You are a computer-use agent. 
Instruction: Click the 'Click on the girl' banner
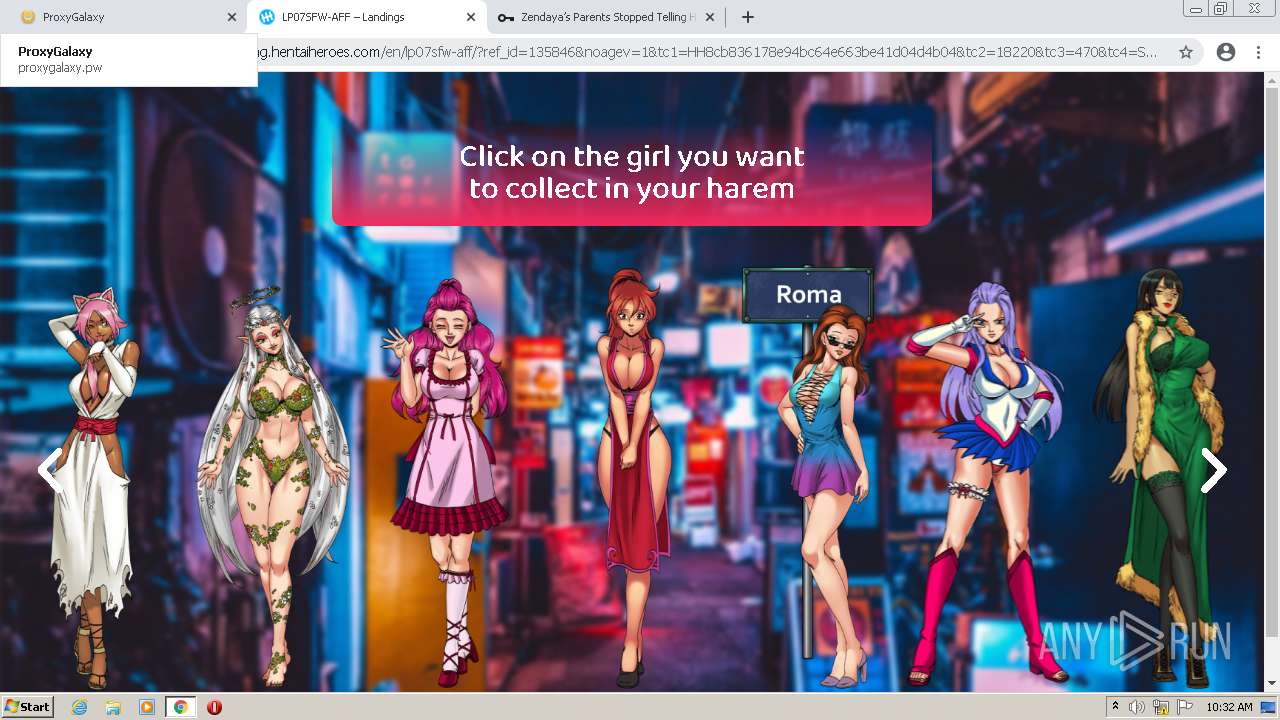click(632, 165)
